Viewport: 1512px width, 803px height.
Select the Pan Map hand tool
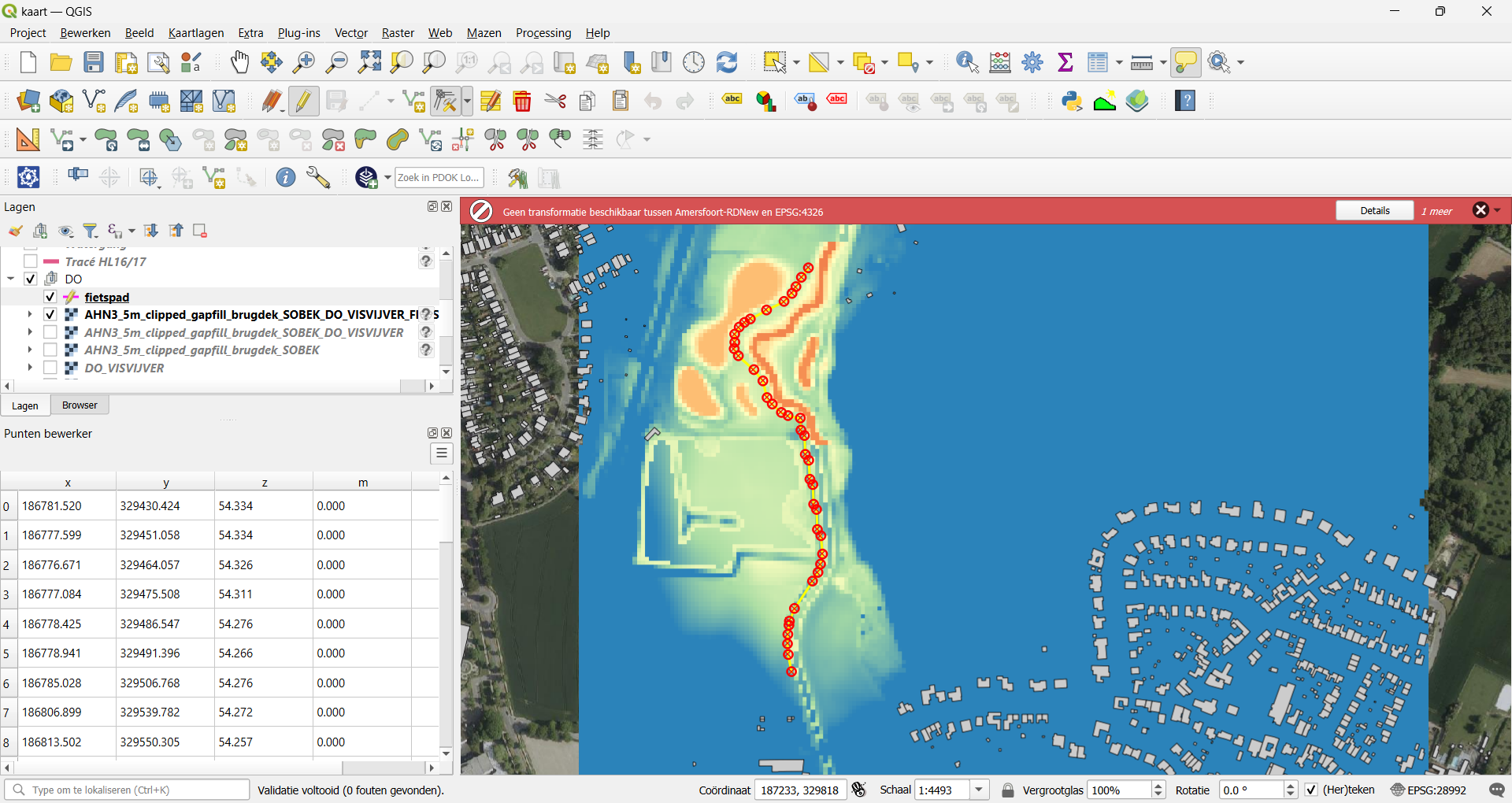pos(239,62)
